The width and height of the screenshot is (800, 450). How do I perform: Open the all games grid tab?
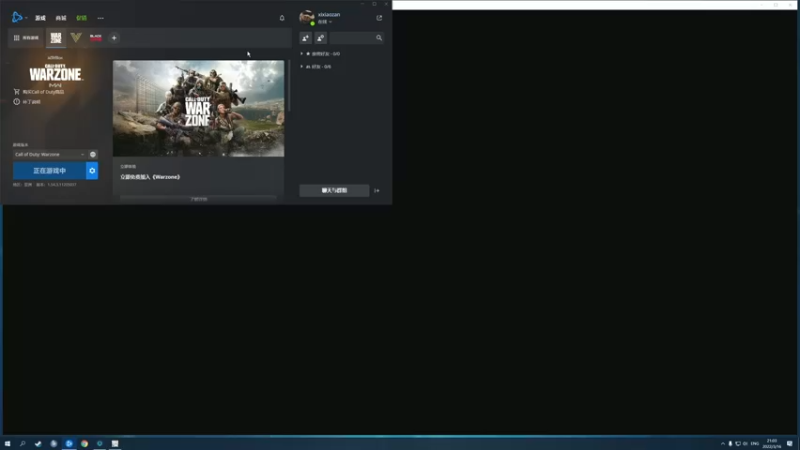pos(26,38)
